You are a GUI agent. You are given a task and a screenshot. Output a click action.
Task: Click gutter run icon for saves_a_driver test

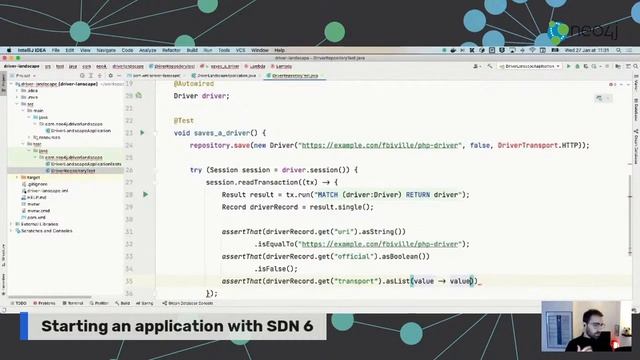(142, 133)
